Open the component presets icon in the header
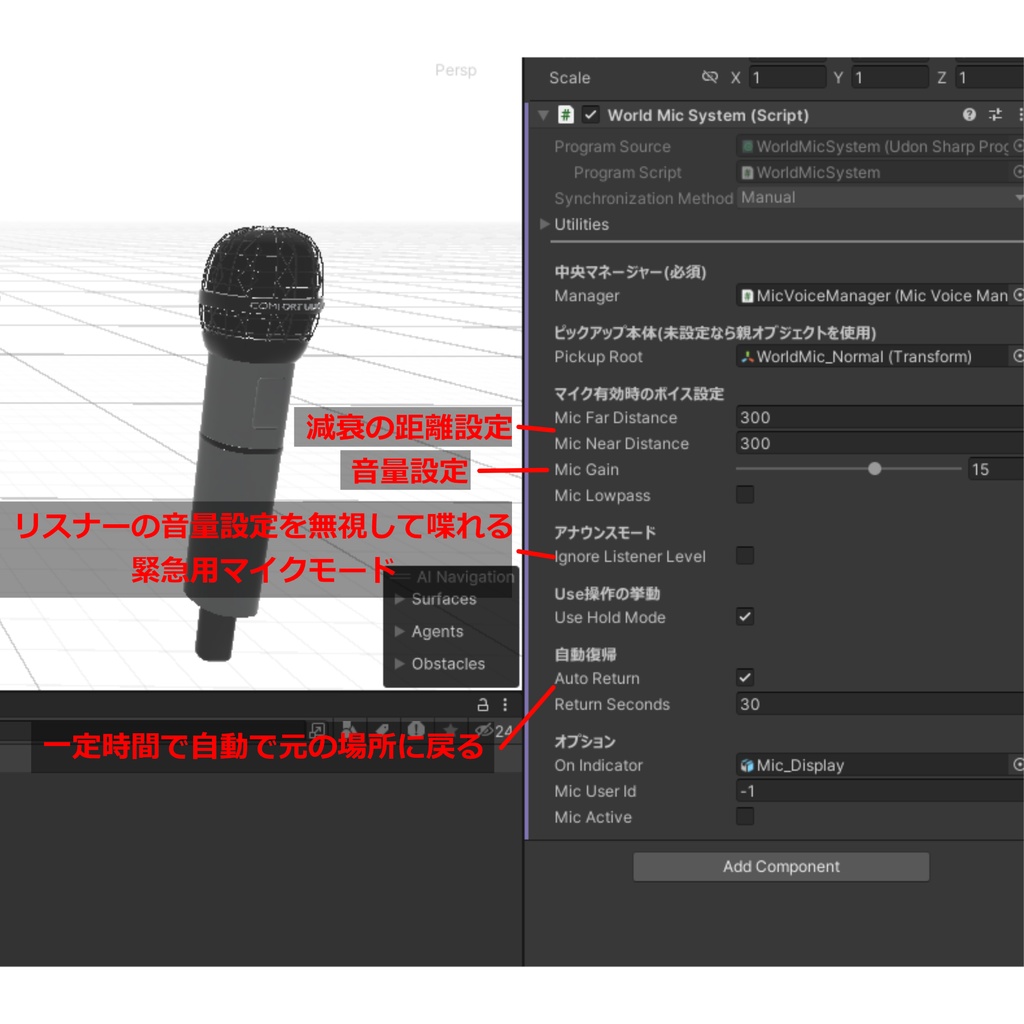The height and width of the screenshot is (1024, 1024). 995,115
